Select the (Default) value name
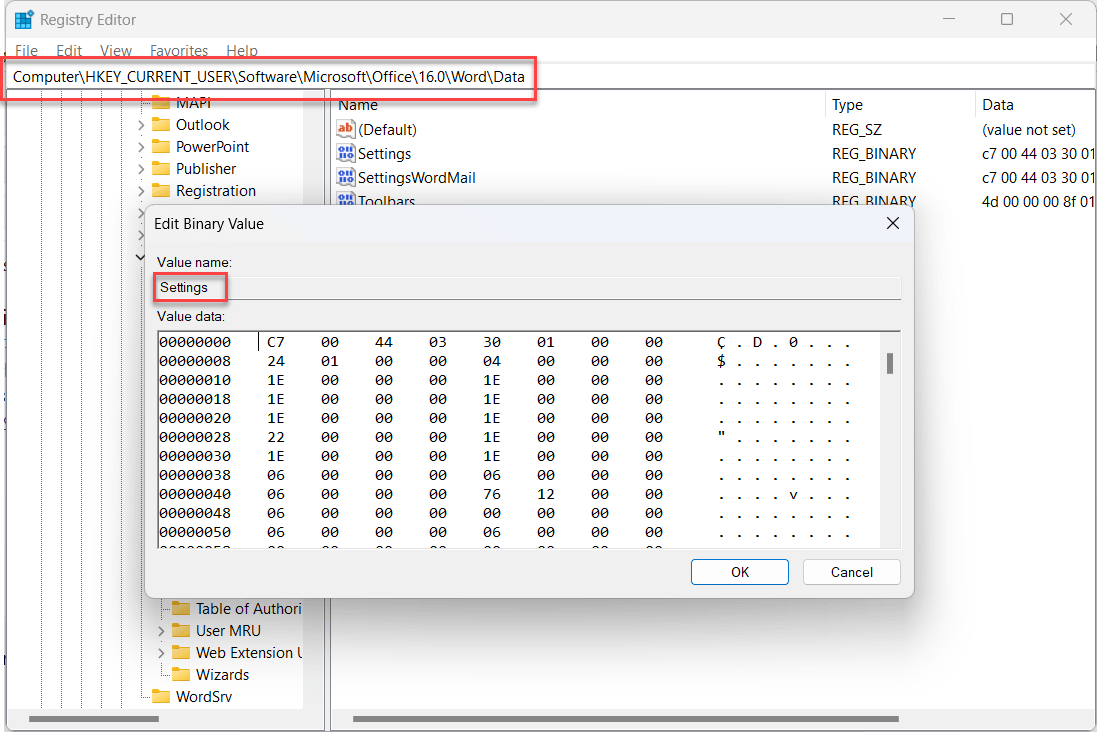The height and width of the screenshot is (732, 1097). point(387,130)
